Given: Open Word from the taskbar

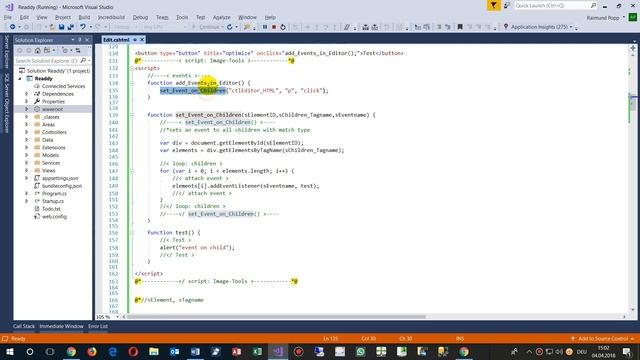Looking at the screenshot, I should click(x=195, y=351).
